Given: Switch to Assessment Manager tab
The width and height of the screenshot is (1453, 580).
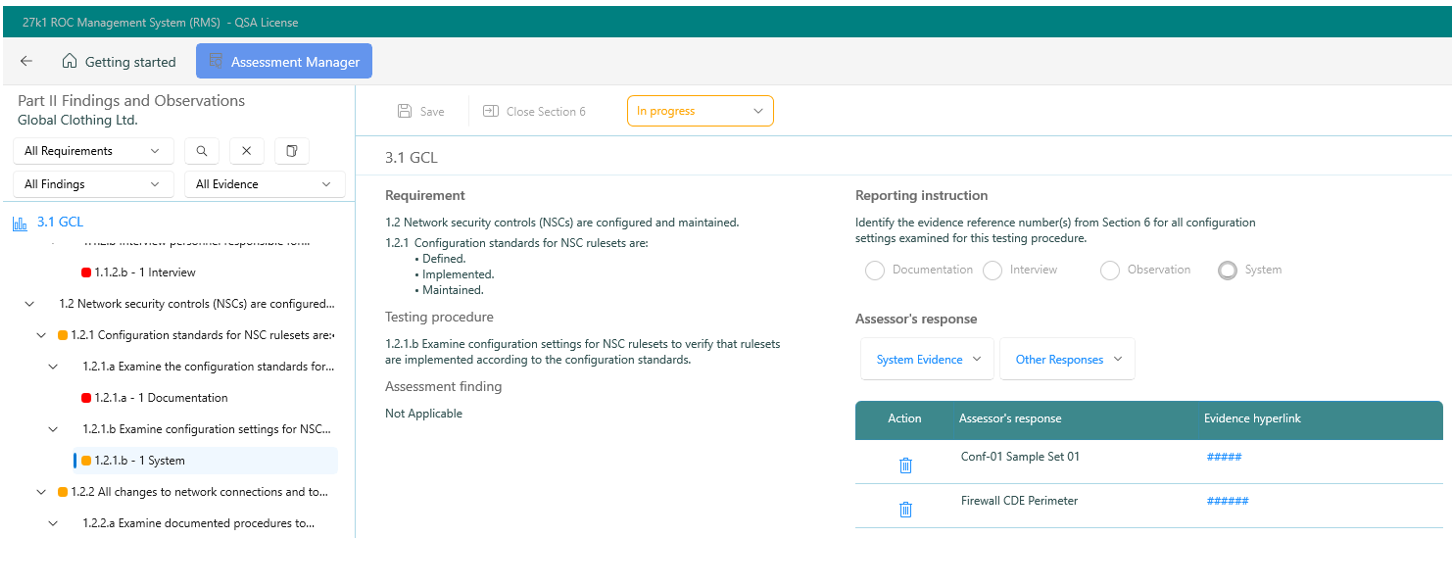Looking at the screenshot, I should pyautogui.click(x=284, y=61).
